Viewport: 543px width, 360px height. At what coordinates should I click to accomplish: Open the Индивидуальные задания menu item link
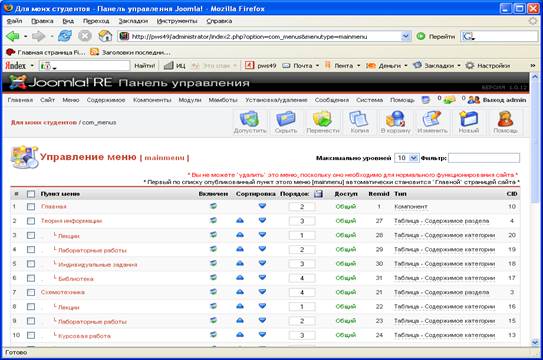[98, 264]
